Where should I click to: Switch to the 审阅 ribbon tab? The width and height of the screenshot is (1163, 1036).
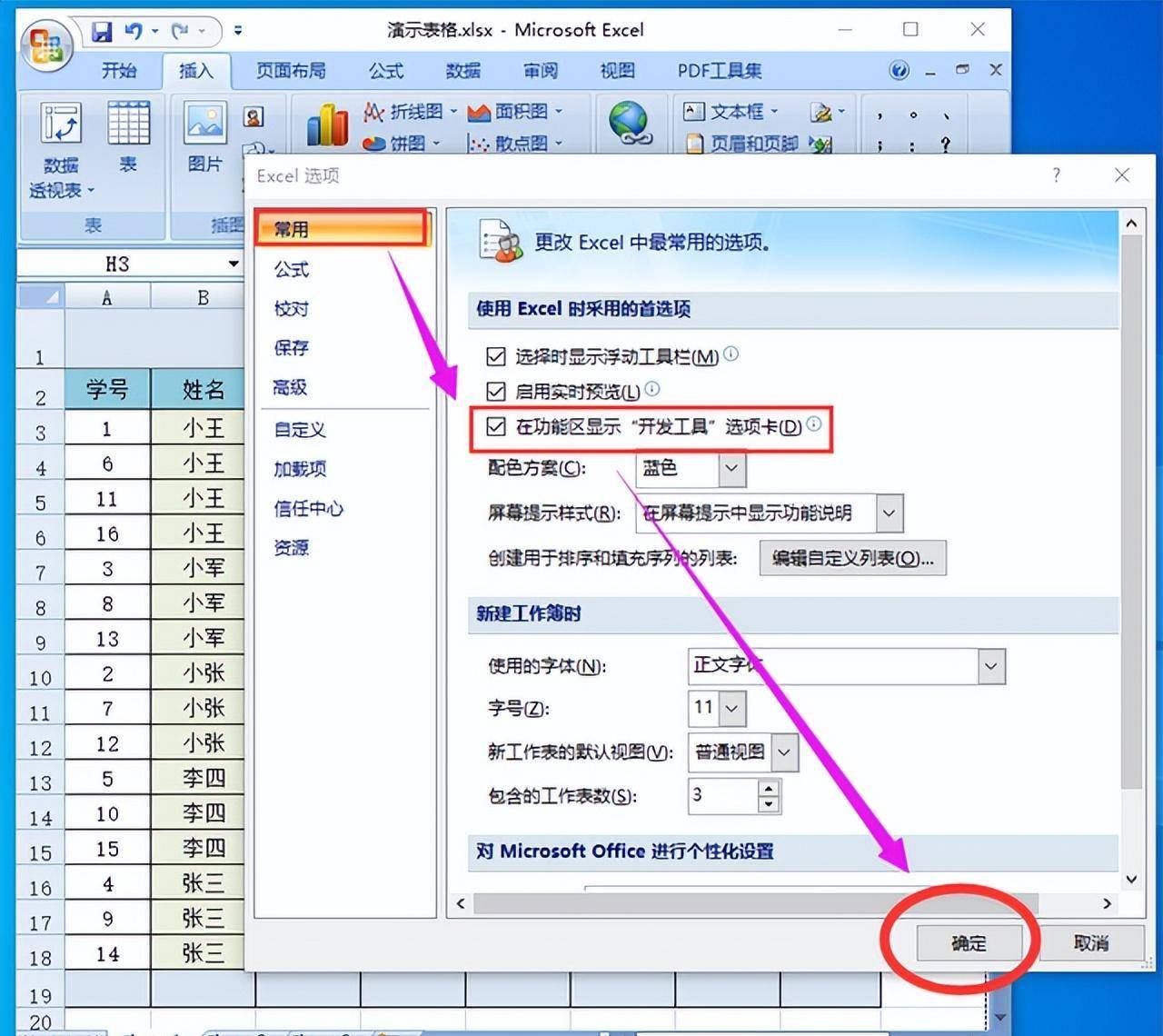coord(541,71)
